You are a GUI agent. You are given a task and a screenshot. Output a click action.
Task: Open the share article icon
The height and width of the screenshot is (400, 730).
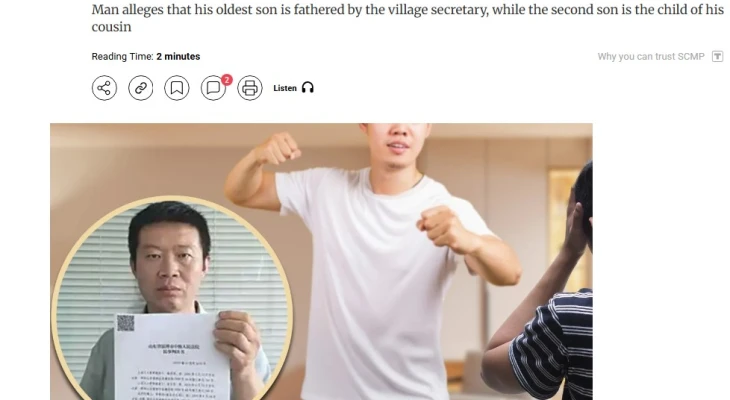pyautogui.click(x=104, y=88)
